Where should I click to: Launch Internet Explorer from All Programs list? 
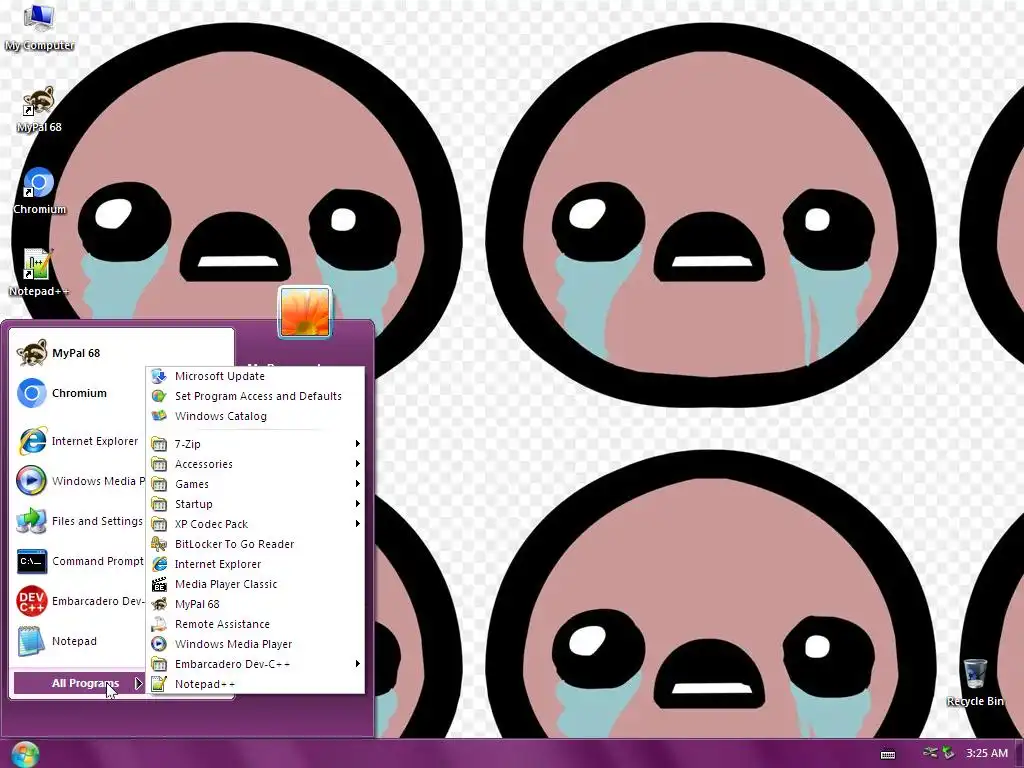tap(255, 564)
